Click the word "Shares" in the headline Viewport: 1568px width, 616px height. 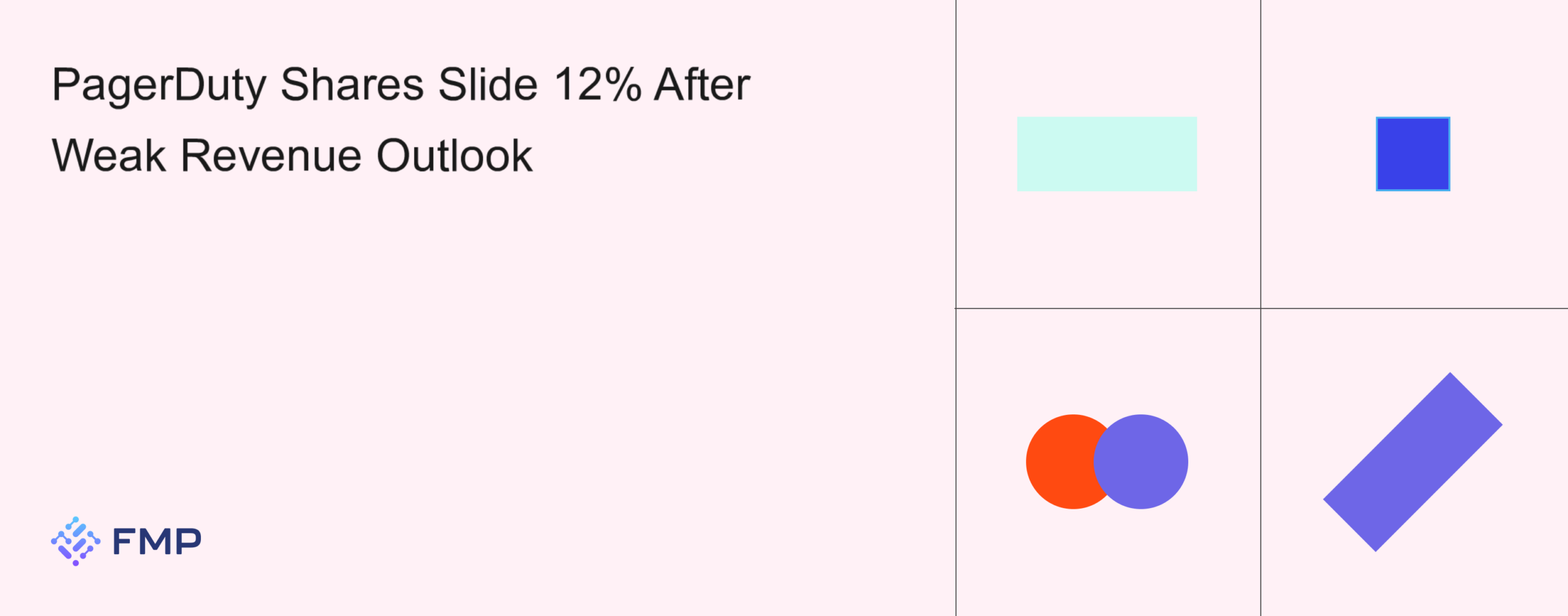click(x=352, y=85)
